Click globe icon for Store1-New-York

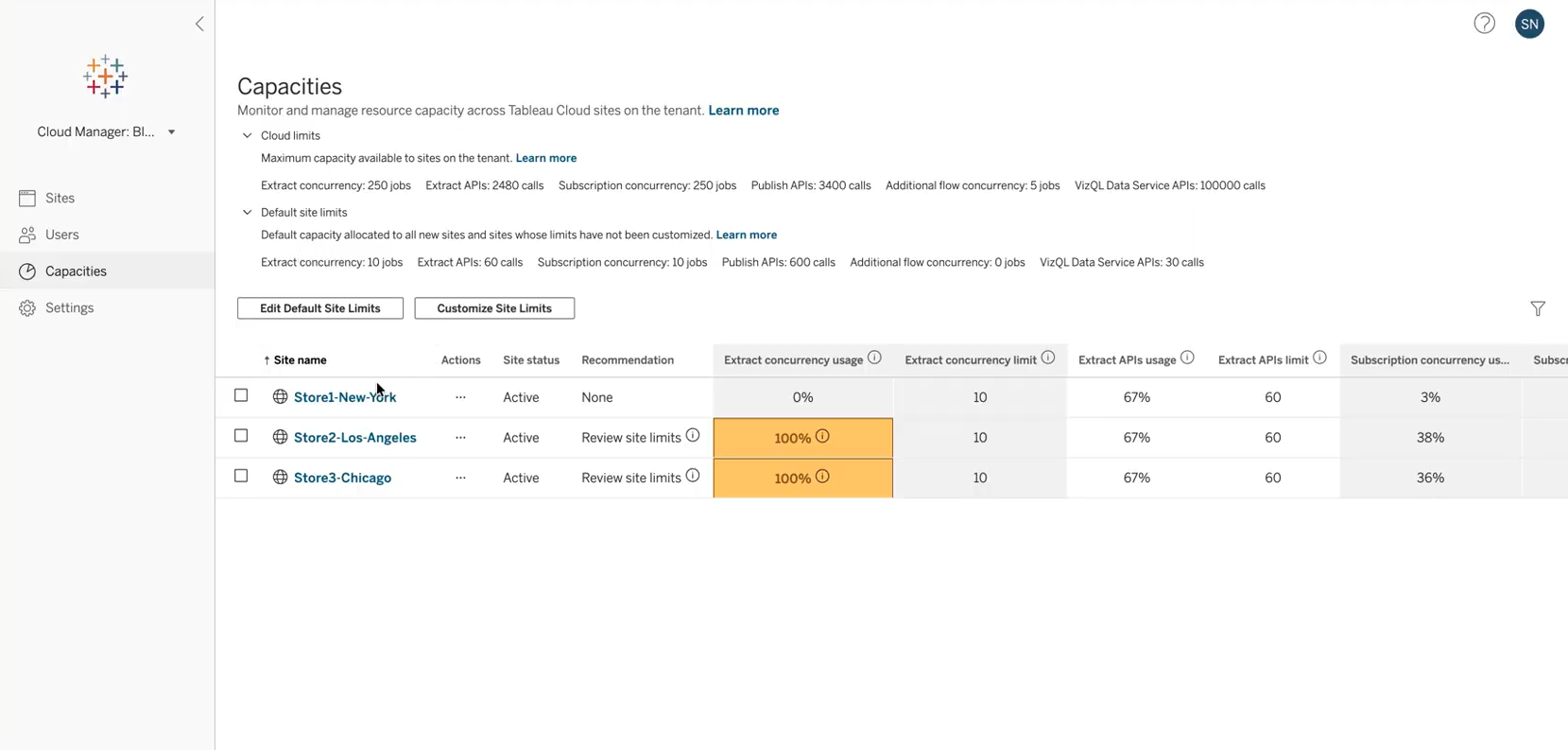click(x=280, y=397)
